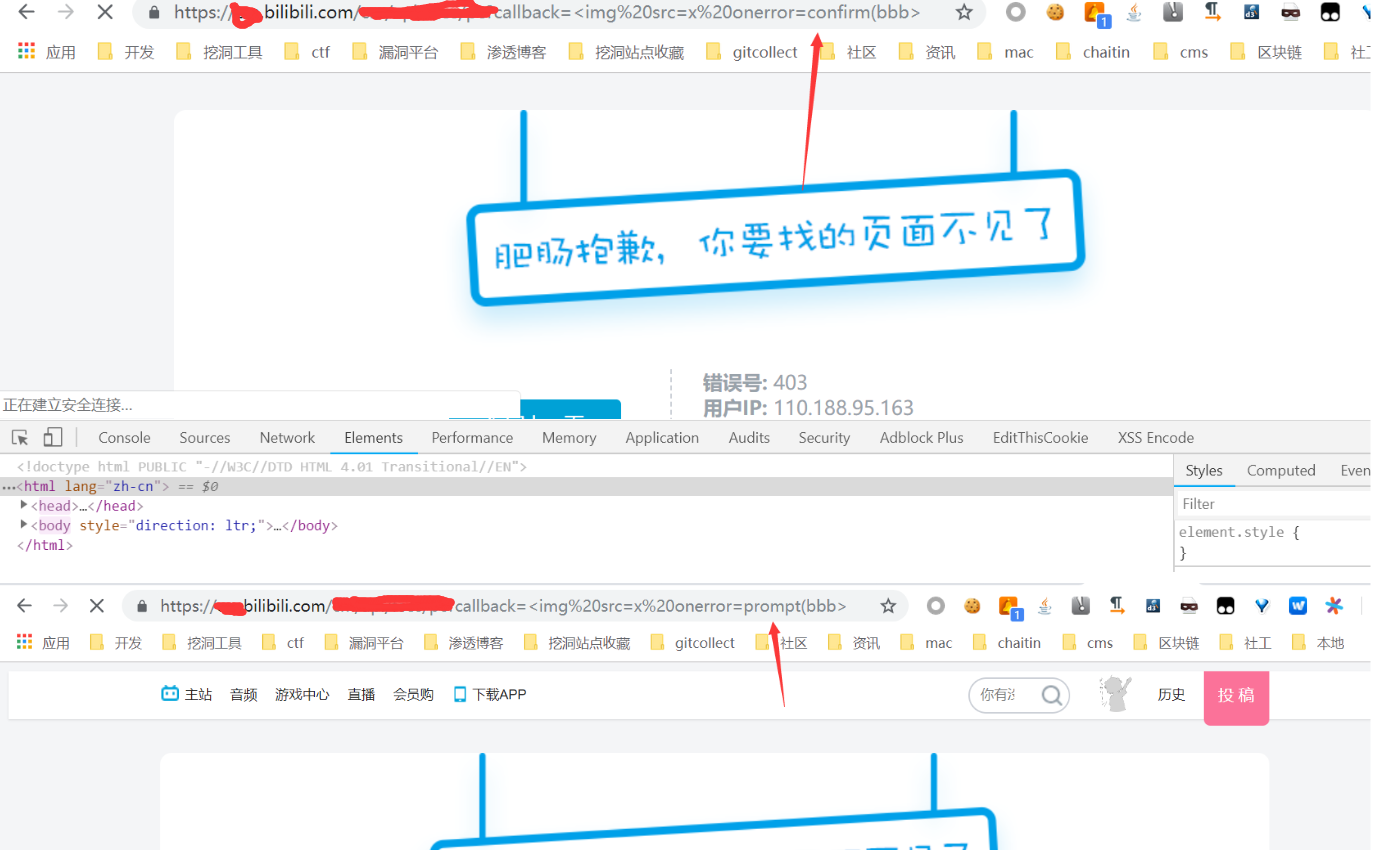Image resolution: width=1375 pixels, height=850 pixels.
Task: Open ctf bookmark folder in top browser
Action: pos(307,52)
